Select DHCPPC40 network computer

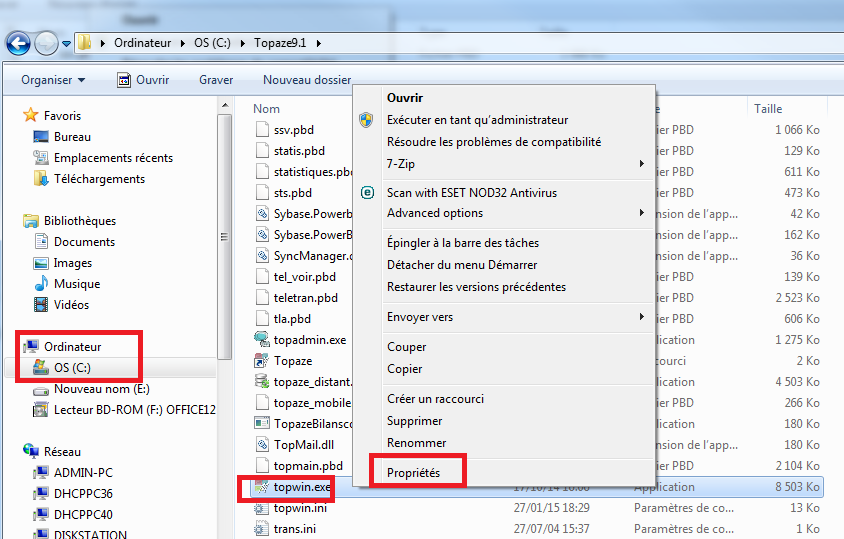[x=83, y=515]
